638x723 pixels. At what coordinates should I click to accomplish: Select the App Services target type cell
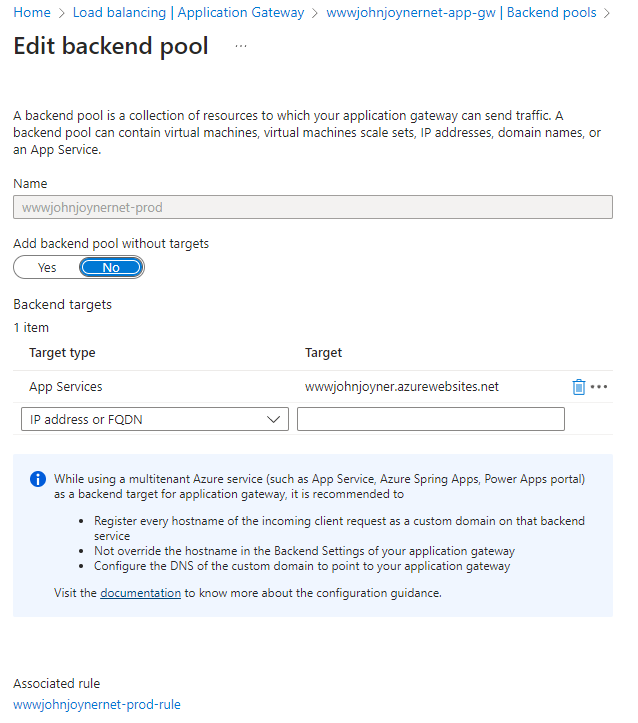click(x=66, y=387)
